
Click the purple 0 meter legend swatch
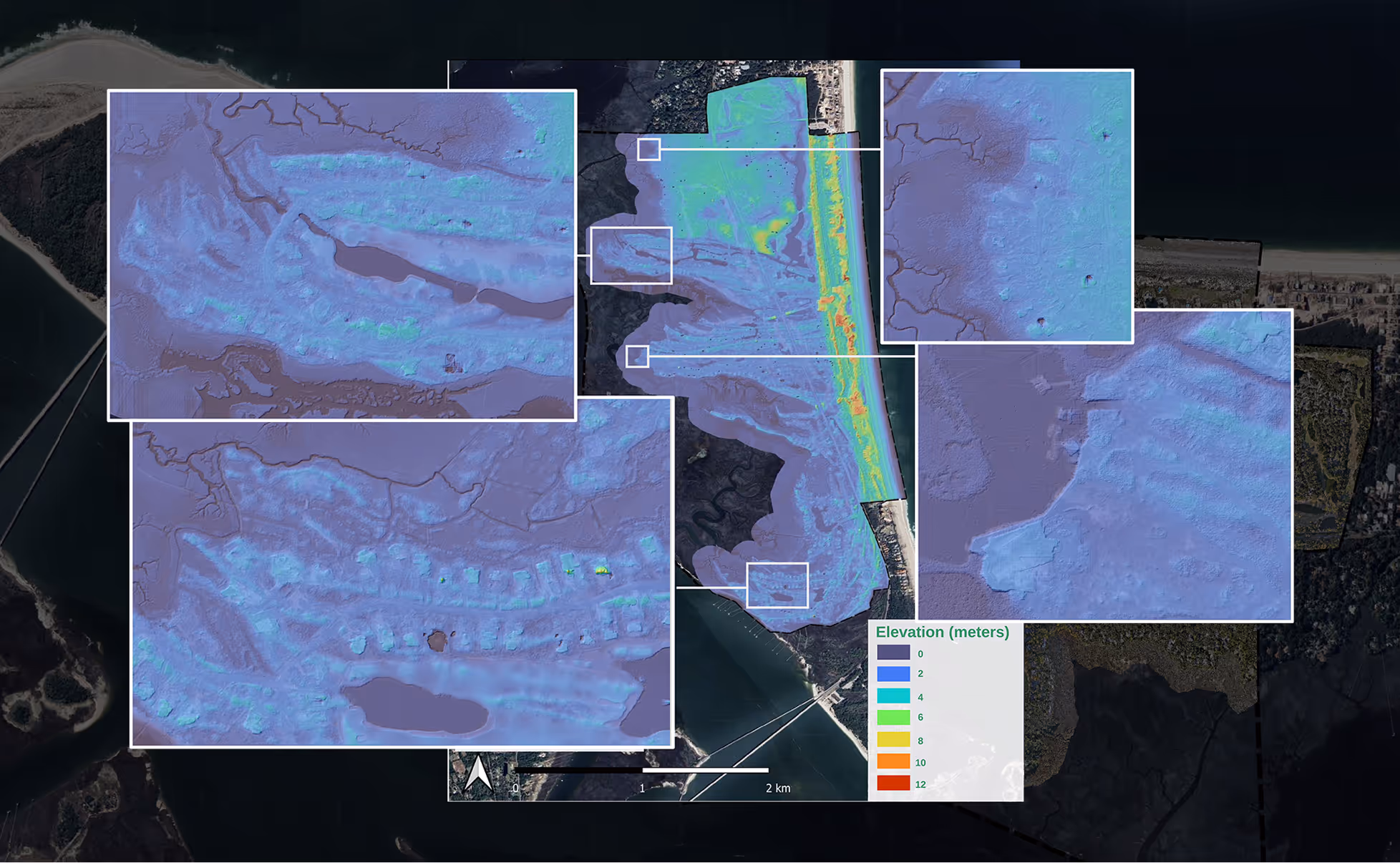coord(893,653)
